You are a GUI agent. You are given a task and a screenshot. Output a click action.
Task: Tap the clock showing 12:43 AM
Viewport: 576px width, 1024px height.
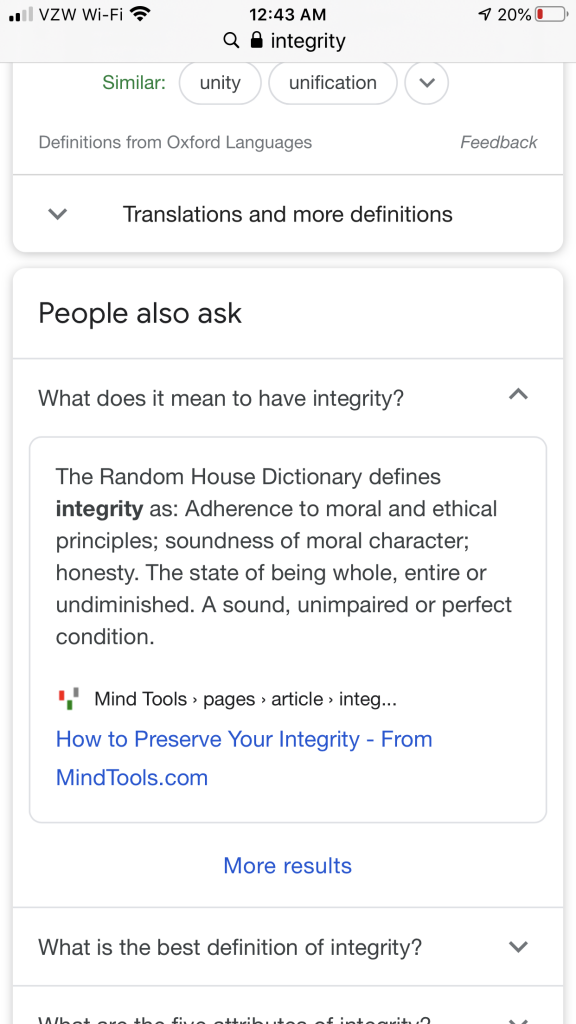(x=287, y=14)
